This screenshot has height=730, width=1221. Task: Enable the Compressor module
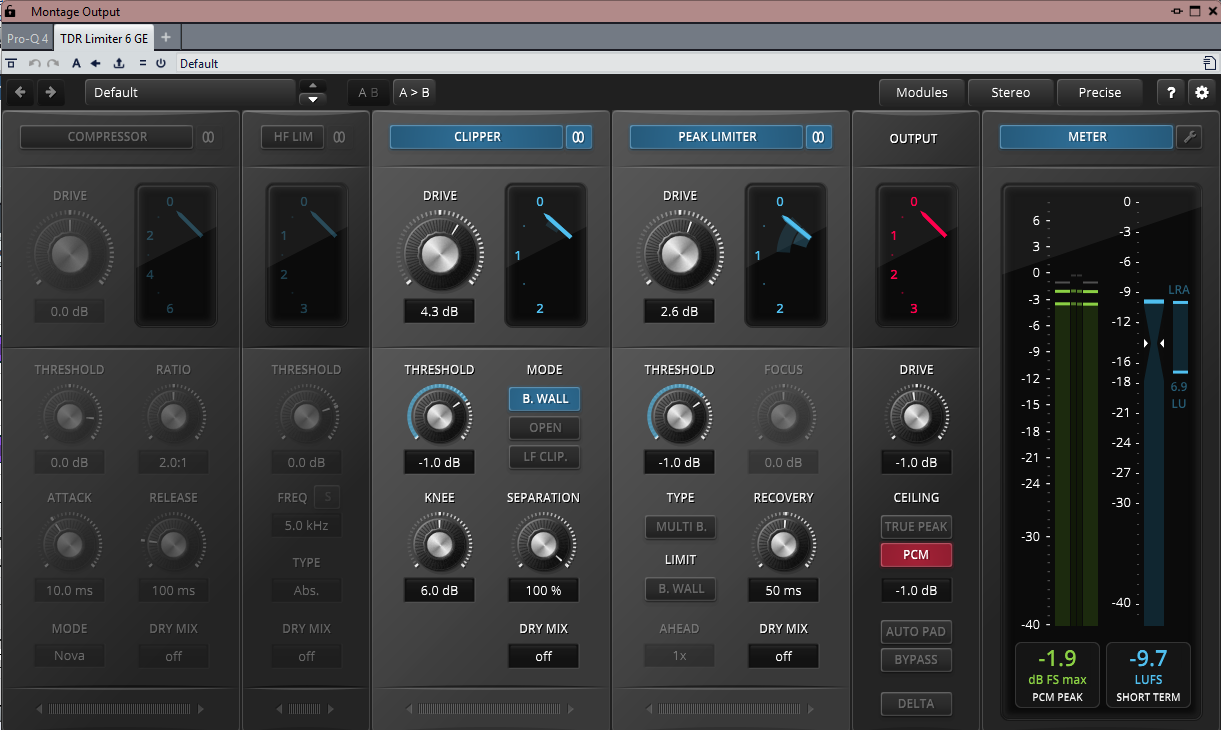click(107, 137)
